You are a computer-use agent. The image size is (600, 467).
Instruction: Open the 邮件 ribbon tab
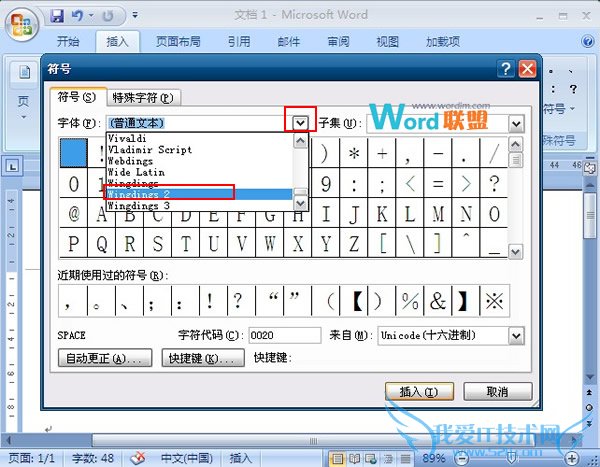(289, 41)
